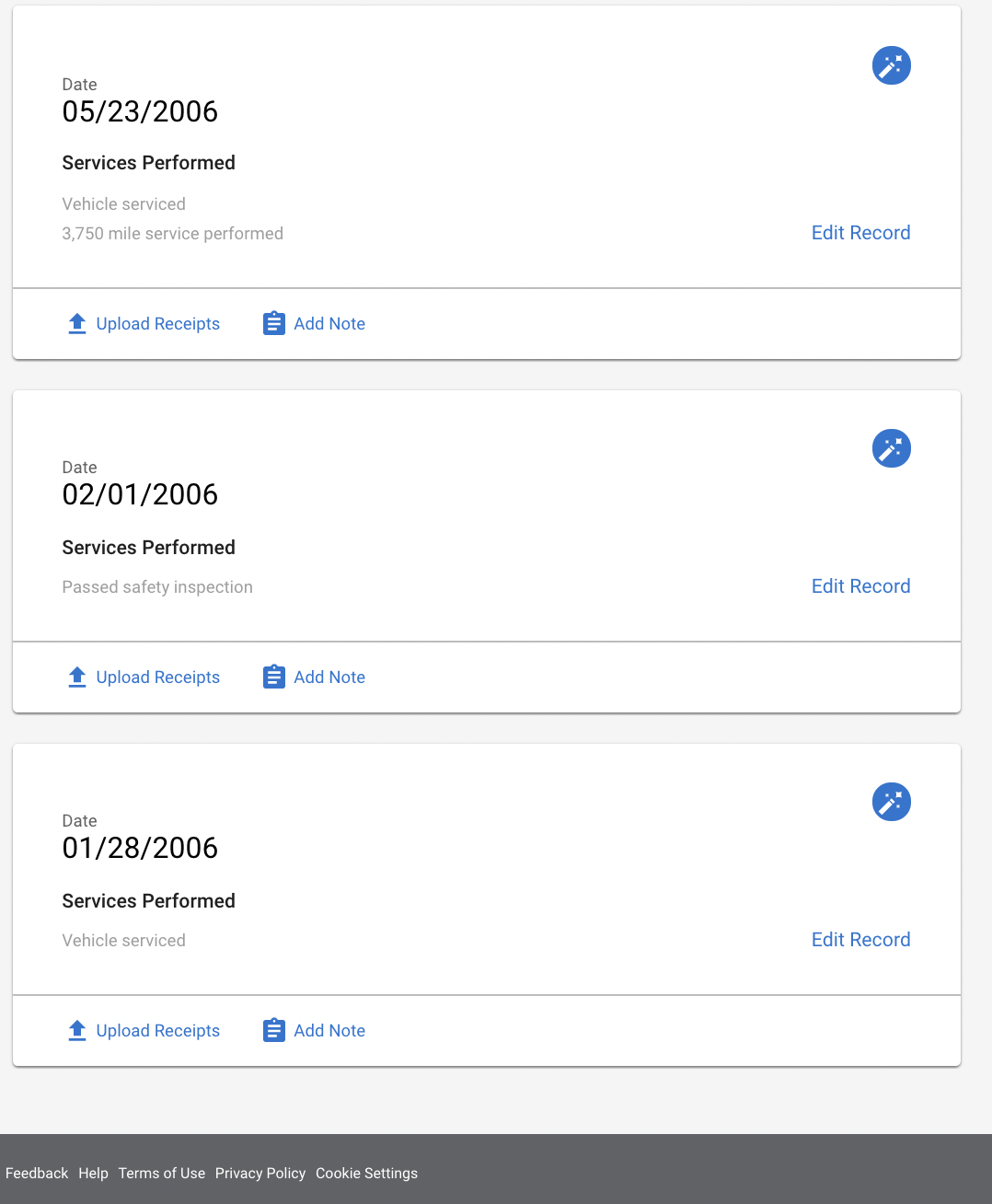Open Cookie Settings in the footer
This screenshot has width=992, height=1204.
(366, 1174)
